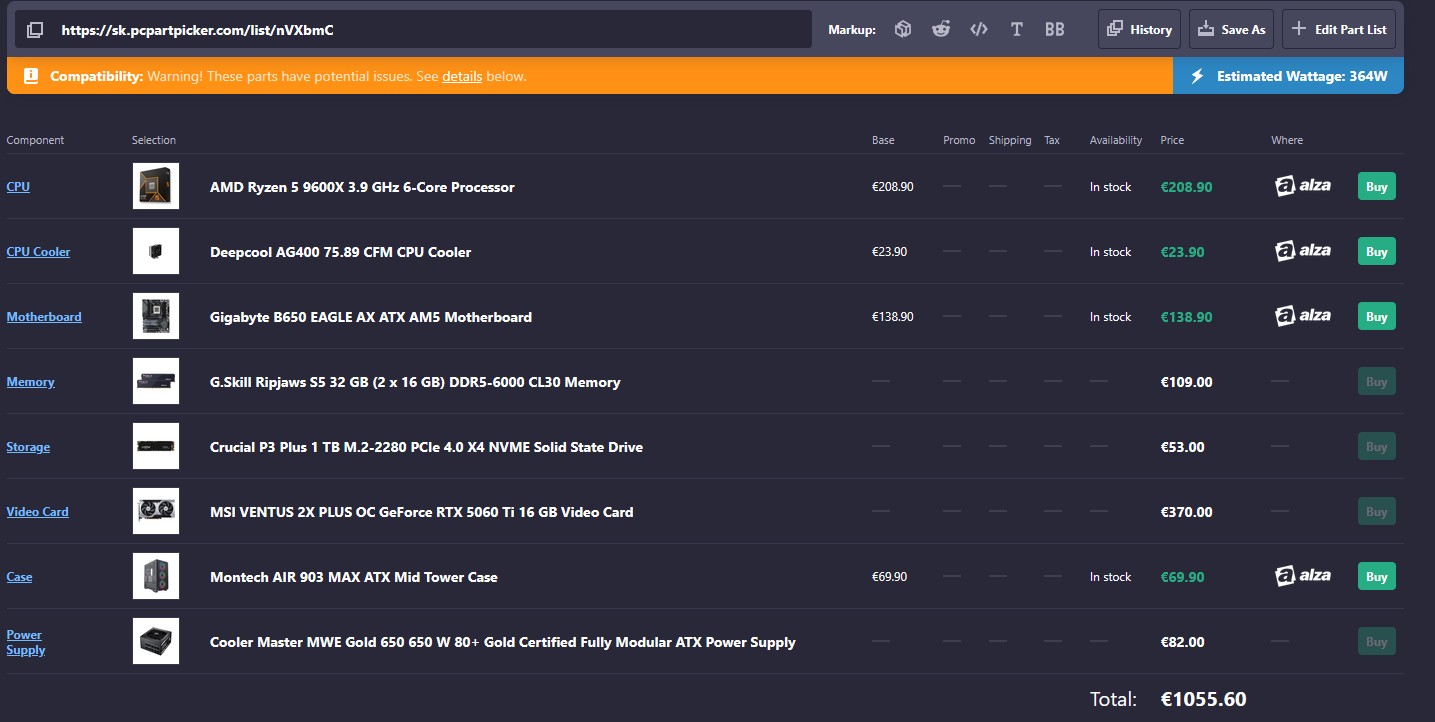Open Montech AIR 903 MAX case product name
The image size is (1435, 722).
coord(354,577)
